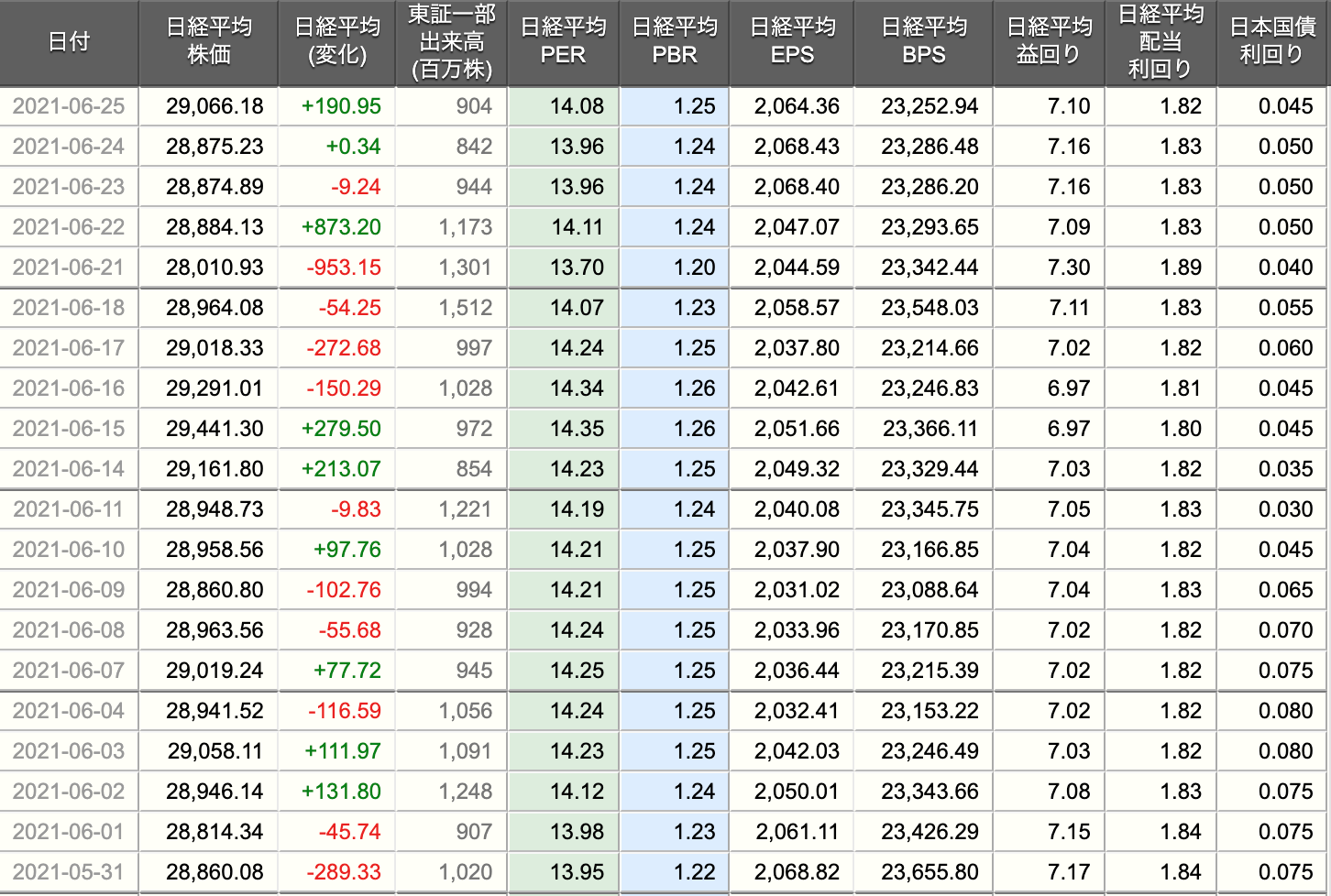Screen dimensions: 1331x896
Task: Click the 日本国債利回り column header
Action: (x=1272, y=42)
